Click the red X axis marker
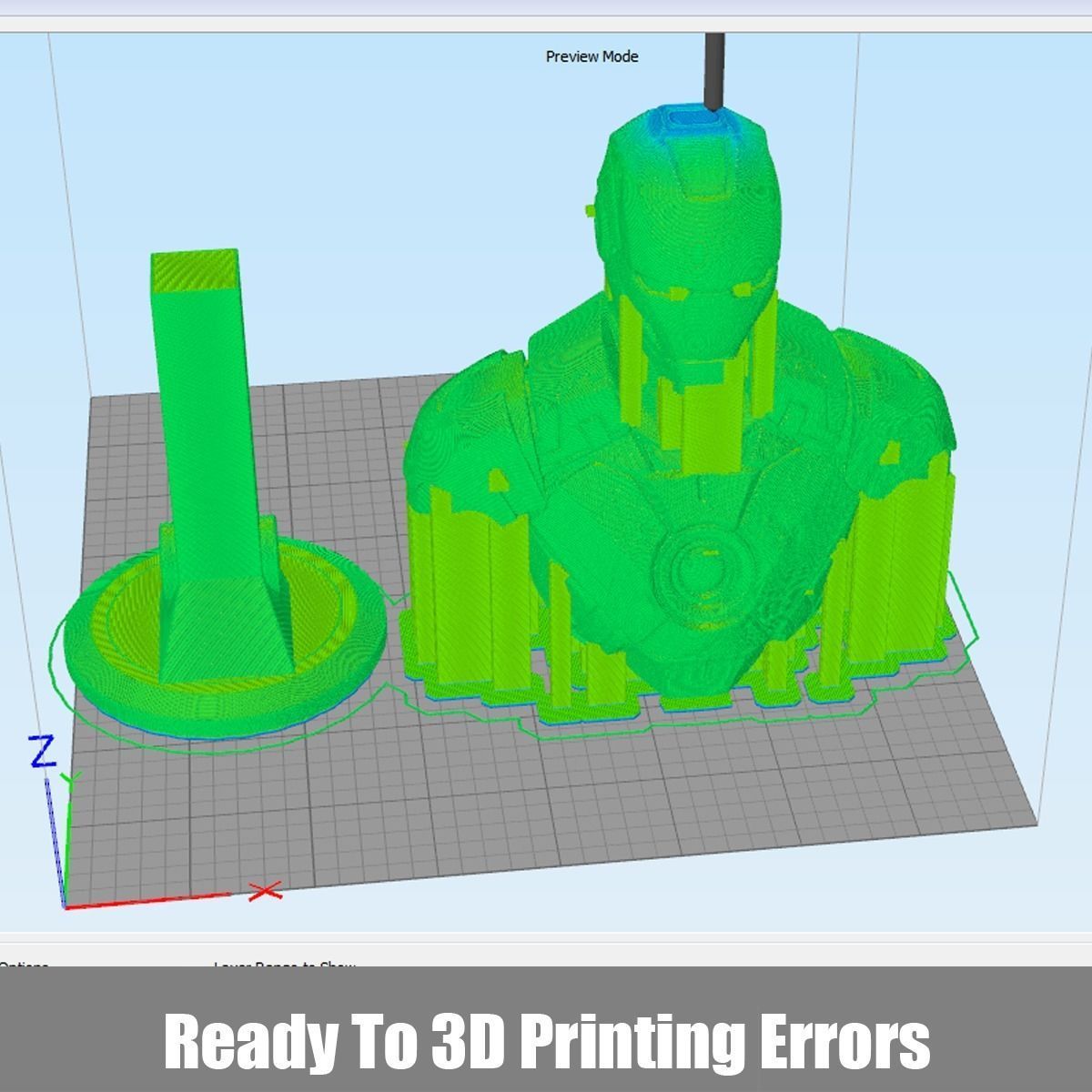 265,890
